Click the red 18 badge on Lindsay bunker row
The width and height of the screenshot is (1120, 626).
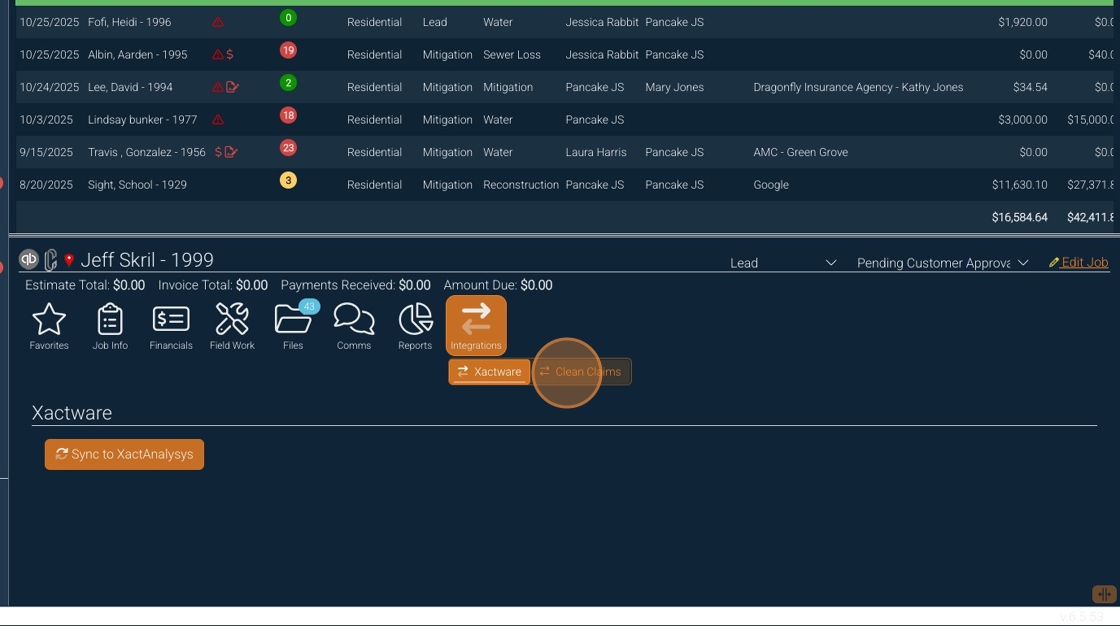288,115
